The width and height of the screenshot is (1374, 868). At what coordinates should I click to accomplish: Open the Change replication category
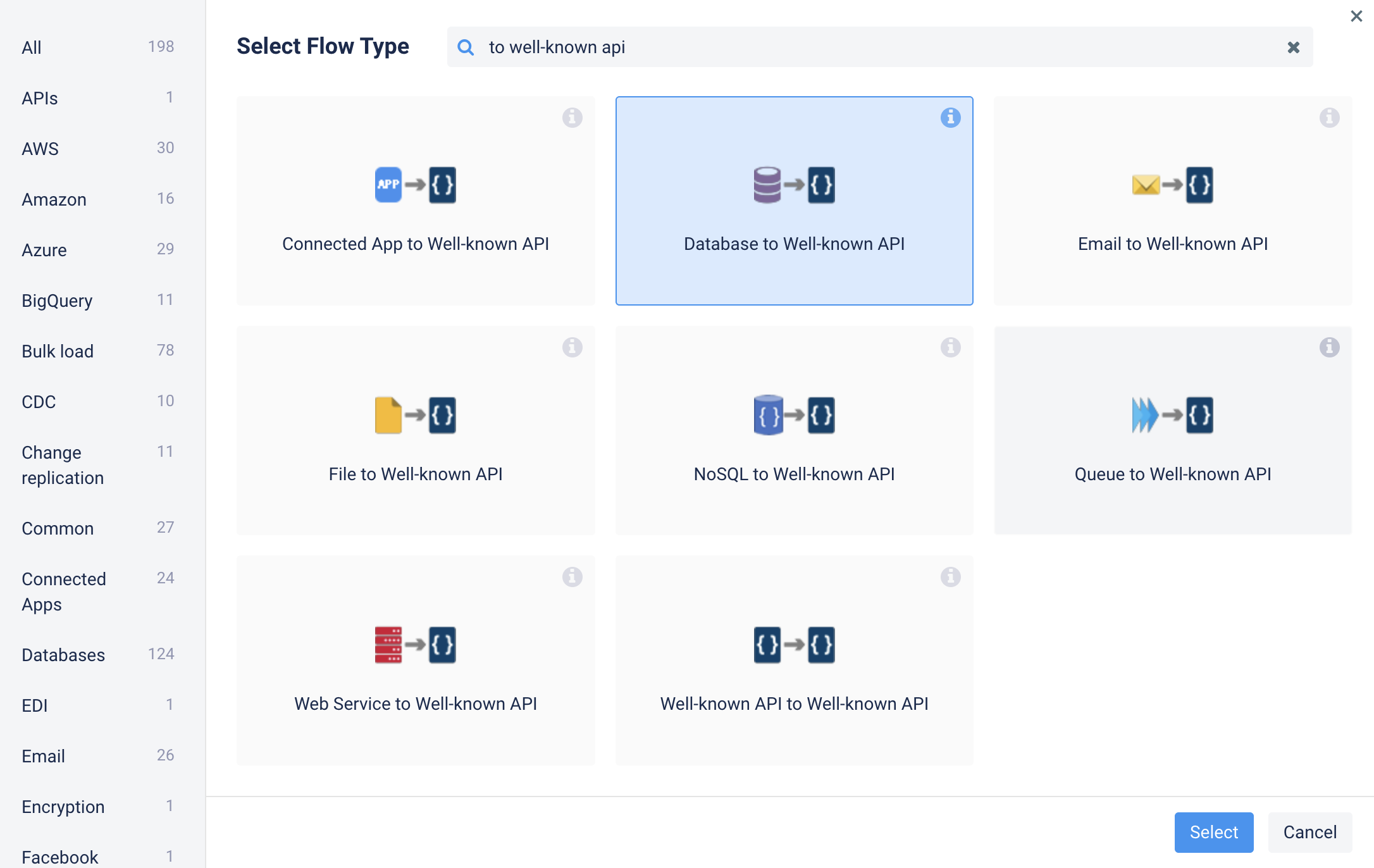click(62, 465)
